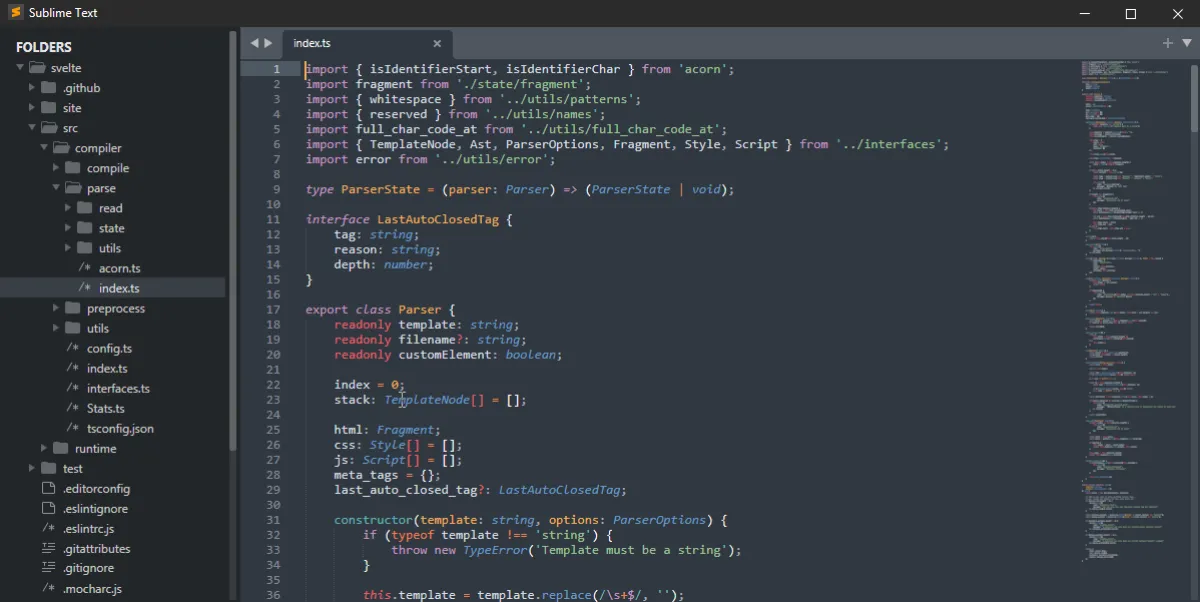The height and width of the screenshot is (602, 1200).
Task: Click the state folder icon
Action: tap(84, 228)
